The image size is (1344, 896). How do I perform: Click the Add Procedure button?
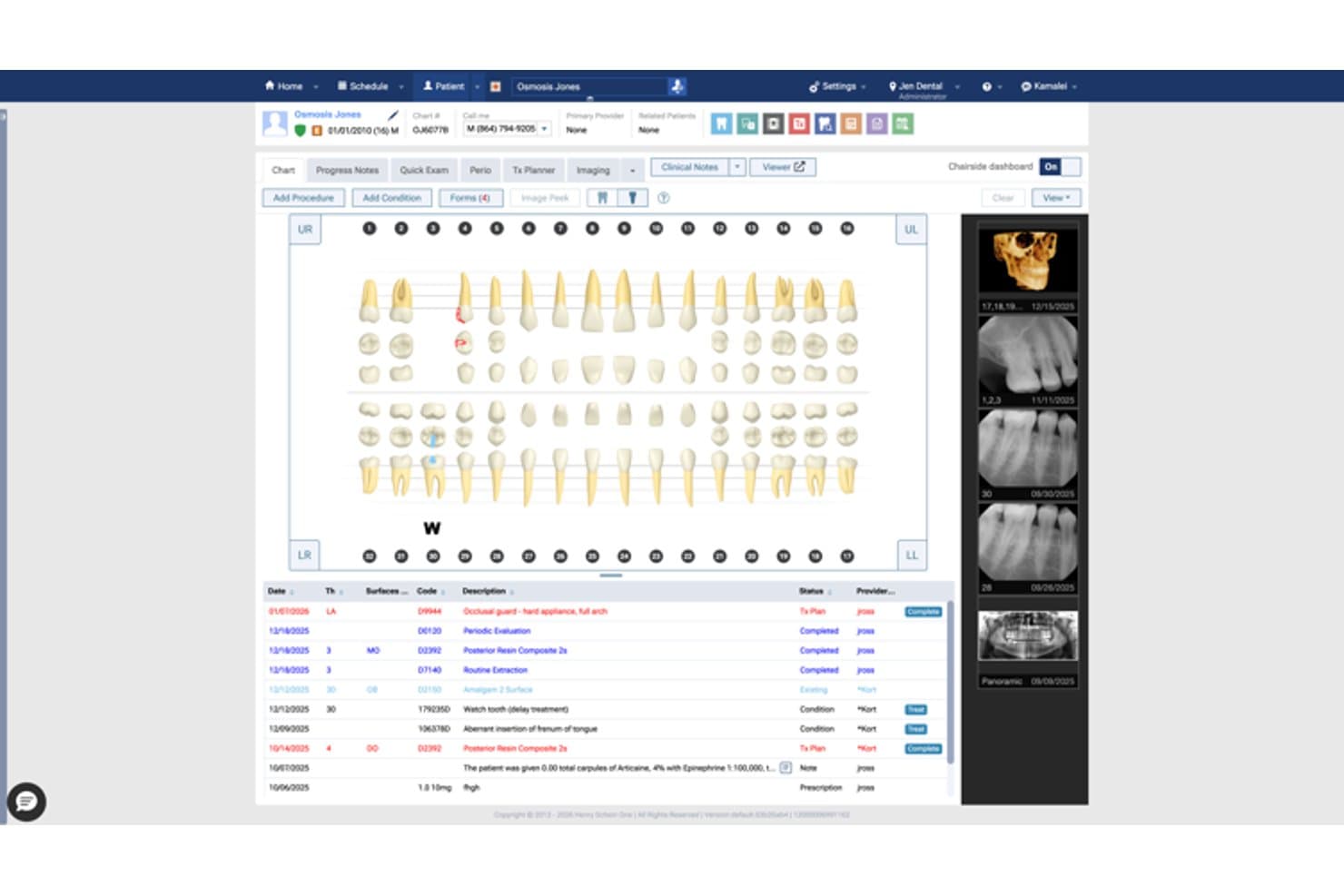303,198
